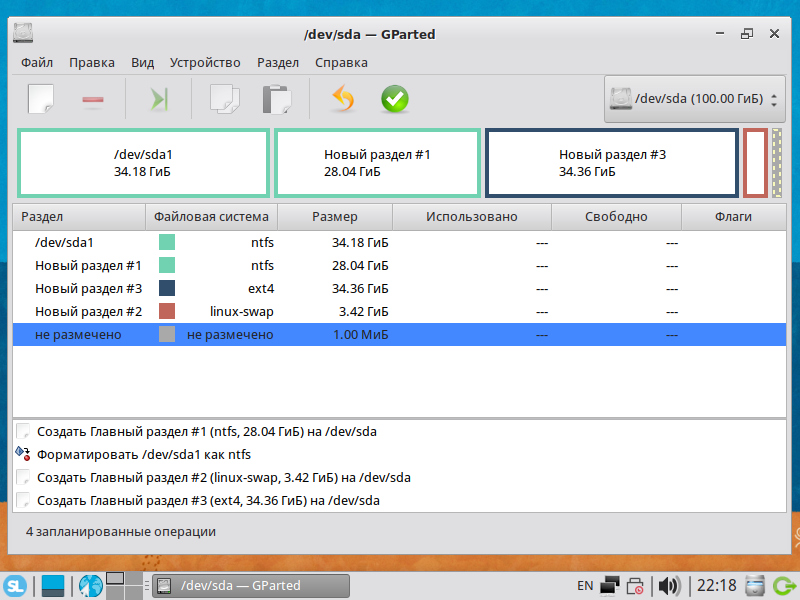Image resolution: width=800 pixels, height=600 pixels.
Task: Open the /dev/sda (100.00 ГиБ) device selector
Action: pyautogui.click(x=694, y=99)
